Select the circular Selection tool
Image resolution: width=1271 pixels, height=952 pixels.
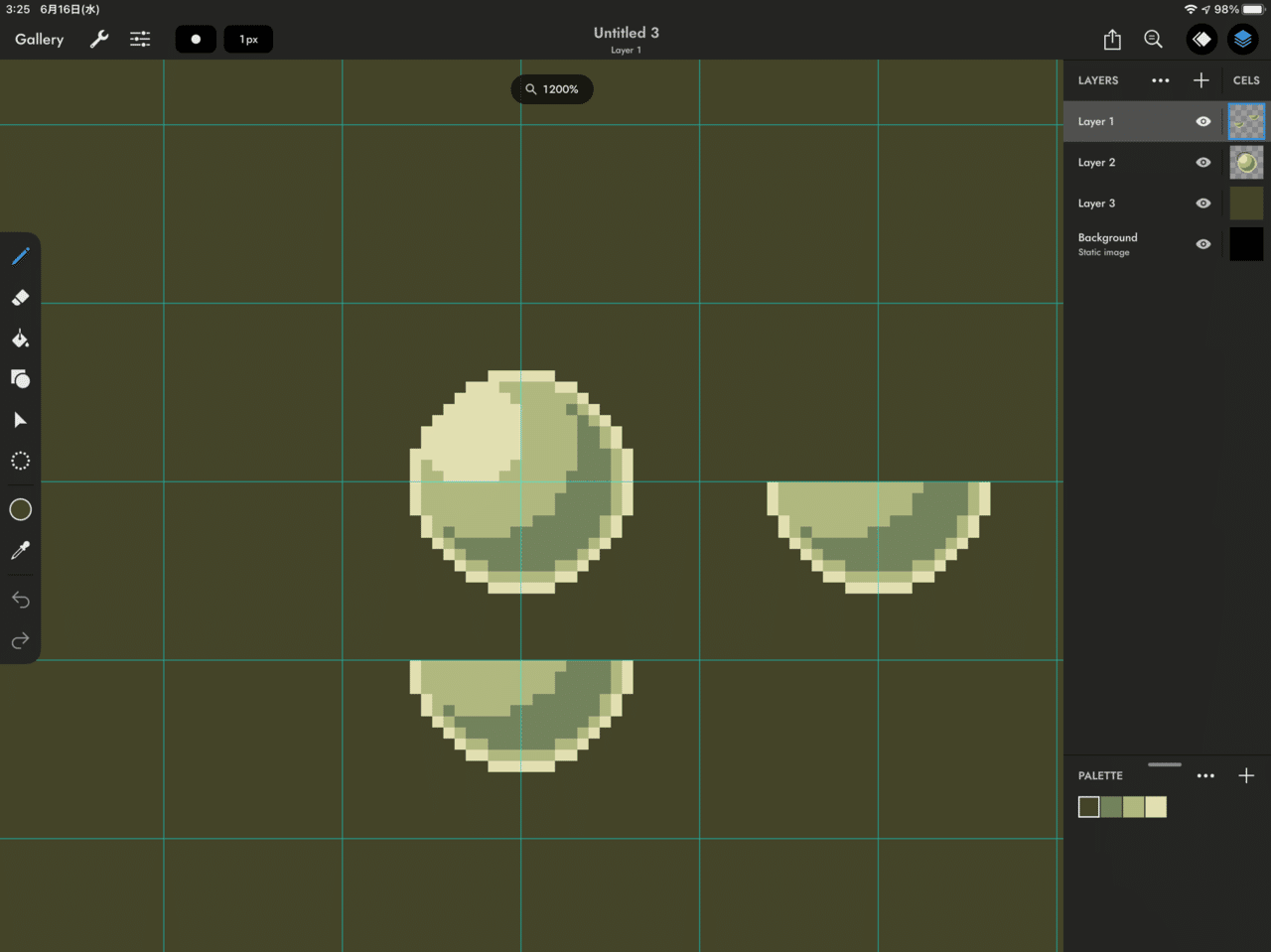(x=20, y=461)
